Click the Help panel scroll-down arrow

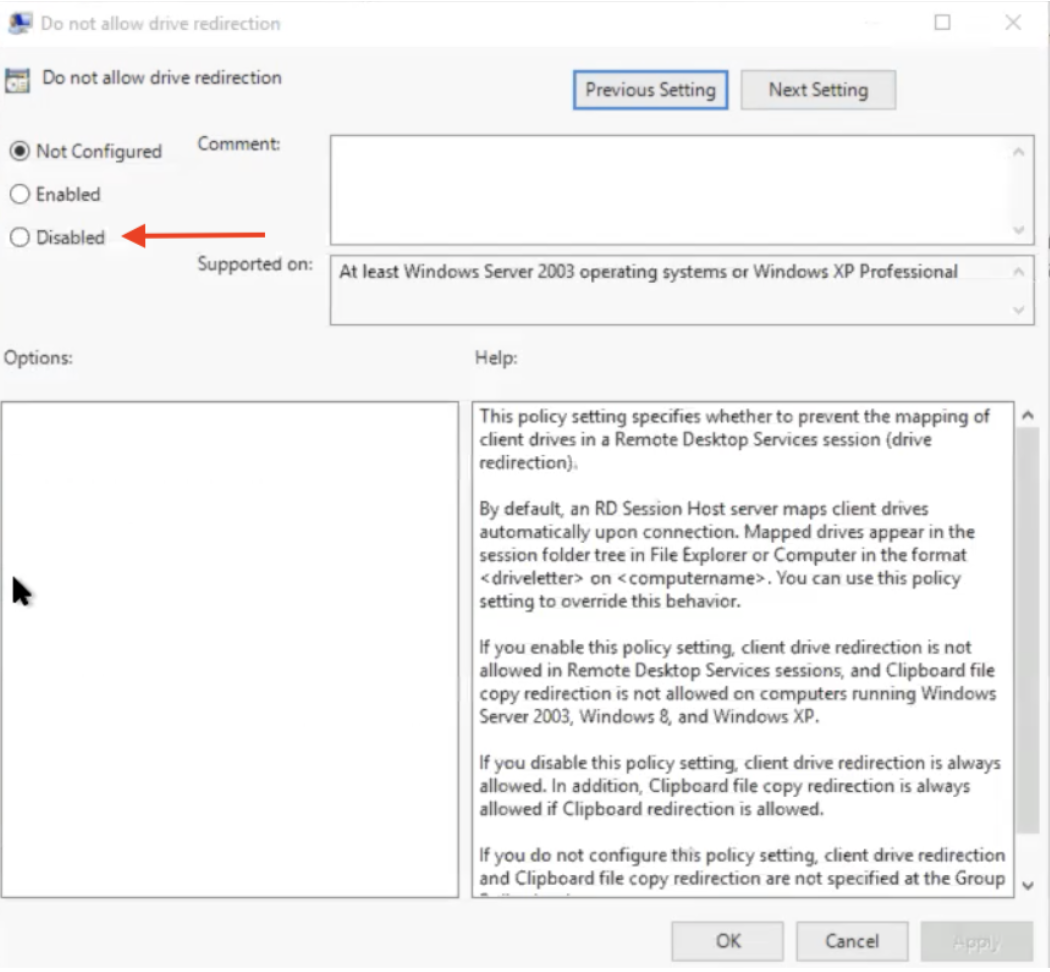1028,886
